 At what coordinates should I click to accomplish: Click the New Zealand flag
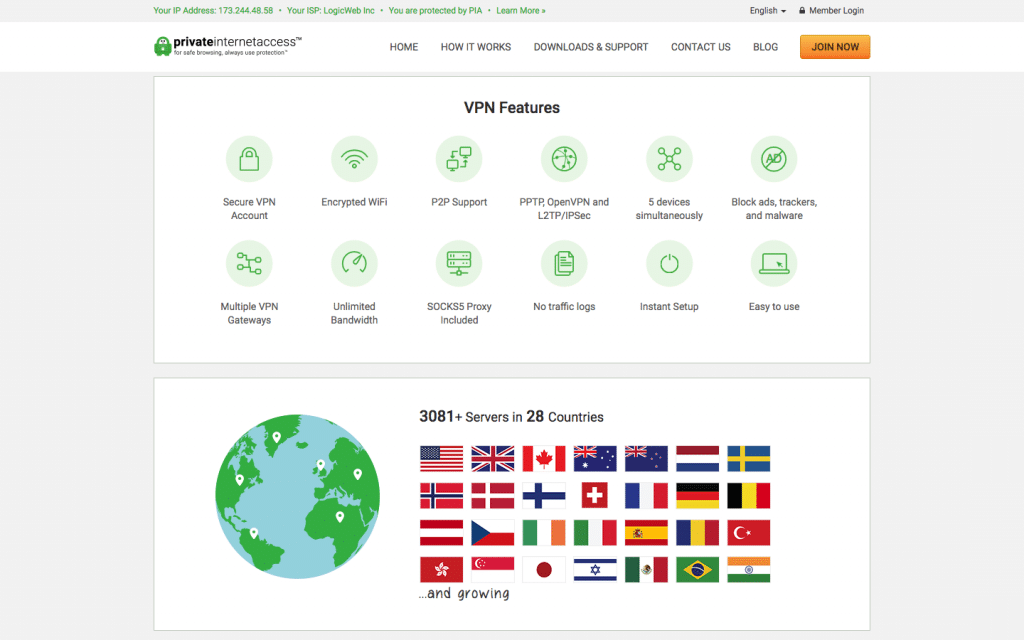(646, 458)
